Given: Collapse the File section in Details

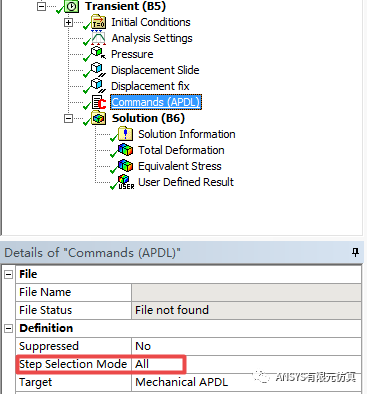Looking at the screenshot, I should pyautogui.click(x=8, y=274).
